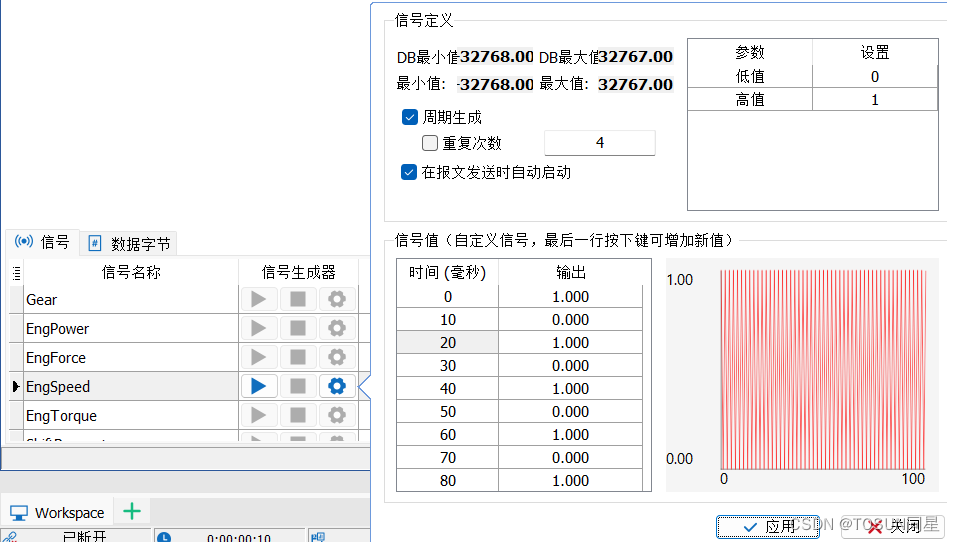
Task: Click output value in the 70 ms row
Action: point(571,458)
